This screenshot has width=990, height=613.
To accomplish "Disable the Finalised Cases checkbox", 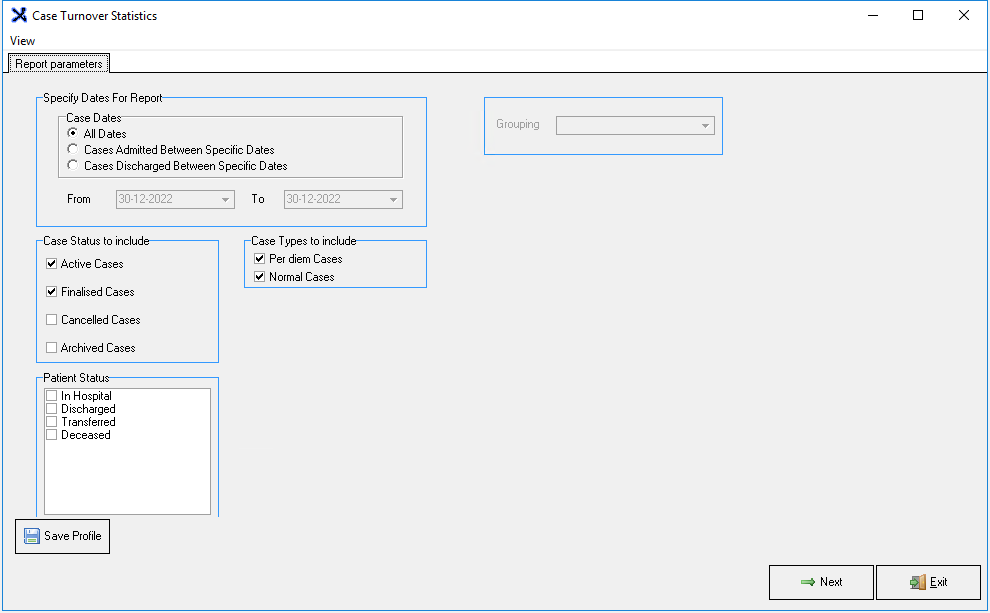I will 52,292.
